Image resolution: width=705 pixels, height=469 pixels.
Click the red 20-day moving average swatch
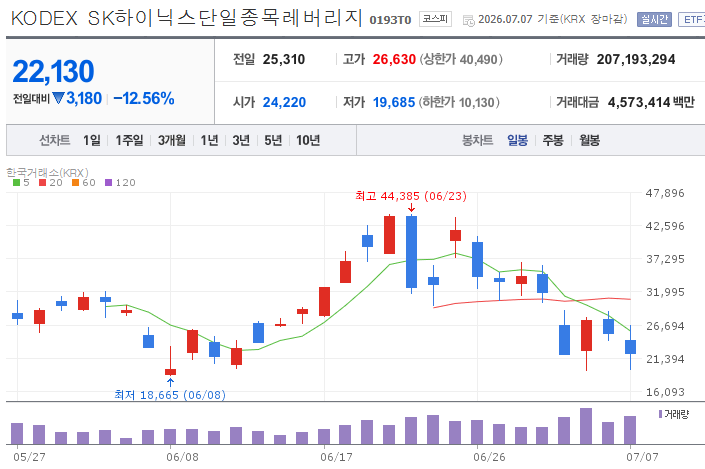pyautogui.click(x=43, y=183)
